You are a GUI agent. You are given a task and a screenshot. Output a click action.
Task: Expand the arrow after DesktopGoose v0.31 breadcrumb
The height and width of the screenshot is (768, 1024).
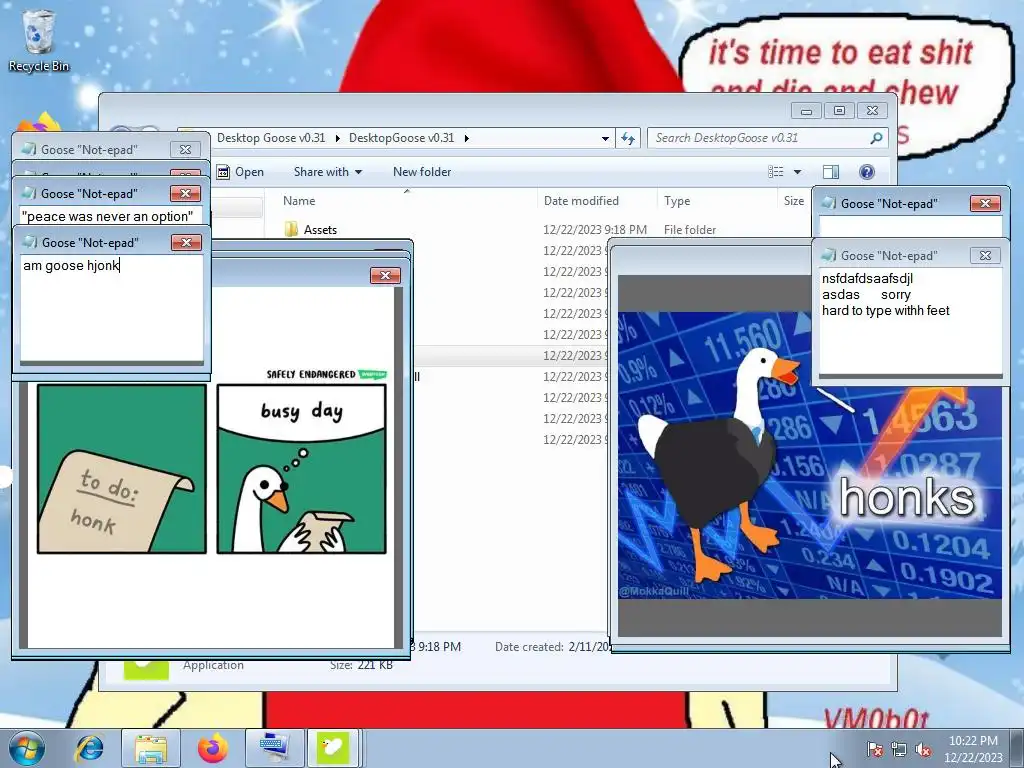coord(466,138)
